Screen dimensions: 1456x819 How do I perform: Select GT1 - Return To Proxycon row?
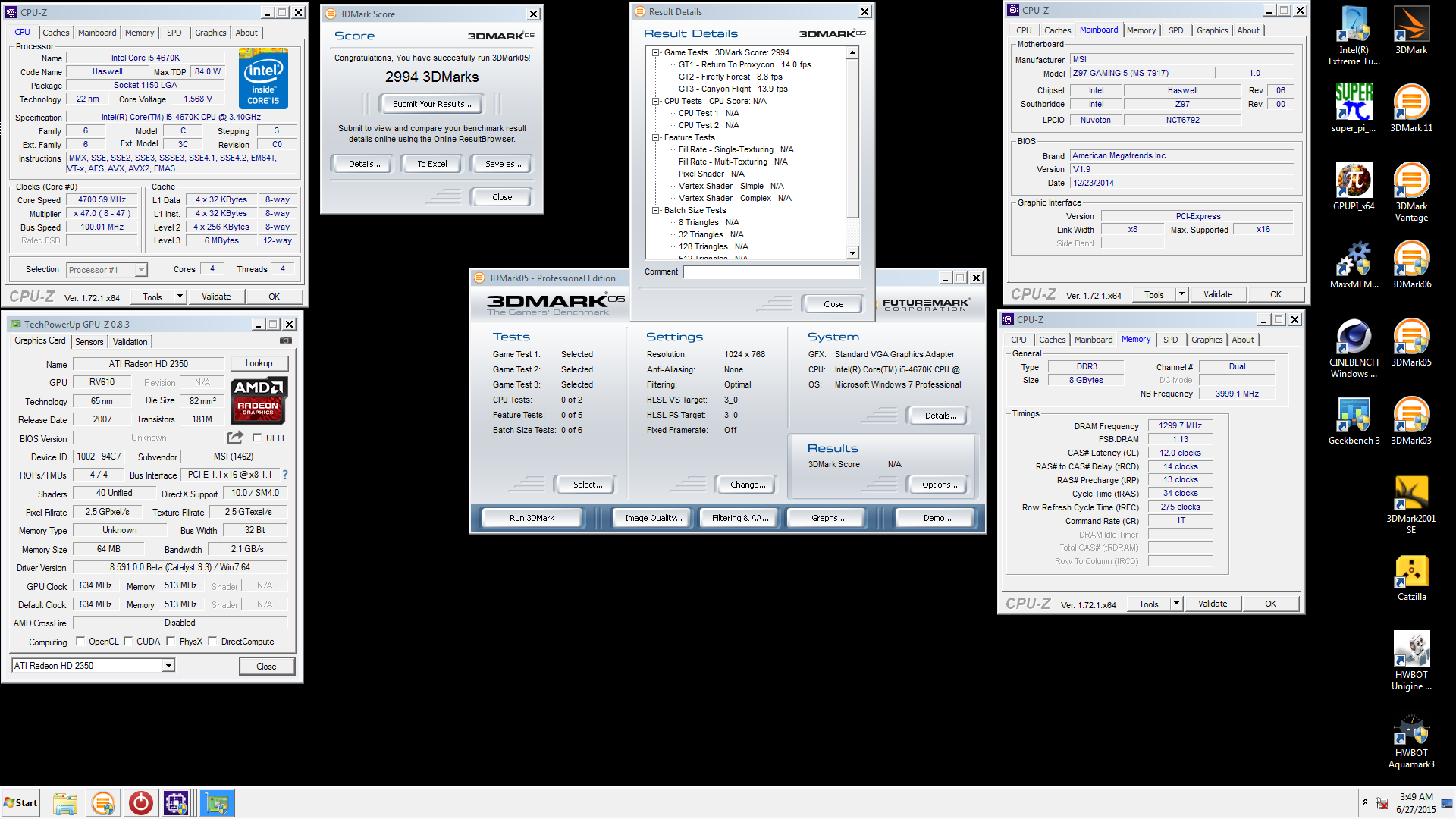pyautogui.click(x=744, y=64)
